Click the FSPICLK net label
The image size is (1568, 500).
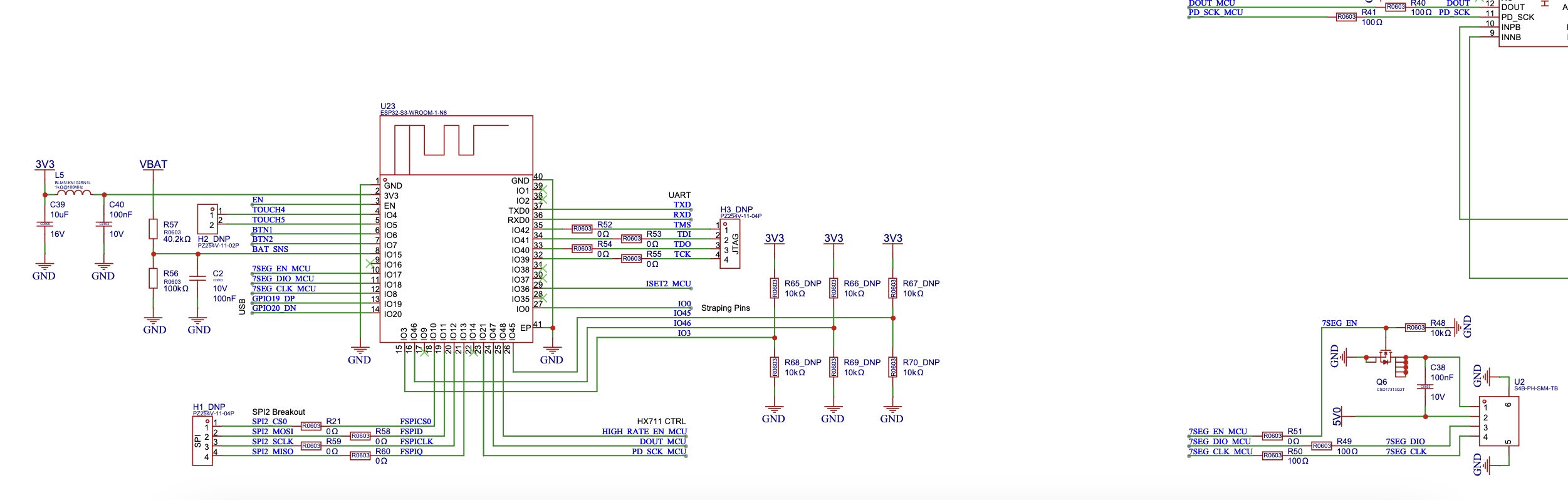417,442
